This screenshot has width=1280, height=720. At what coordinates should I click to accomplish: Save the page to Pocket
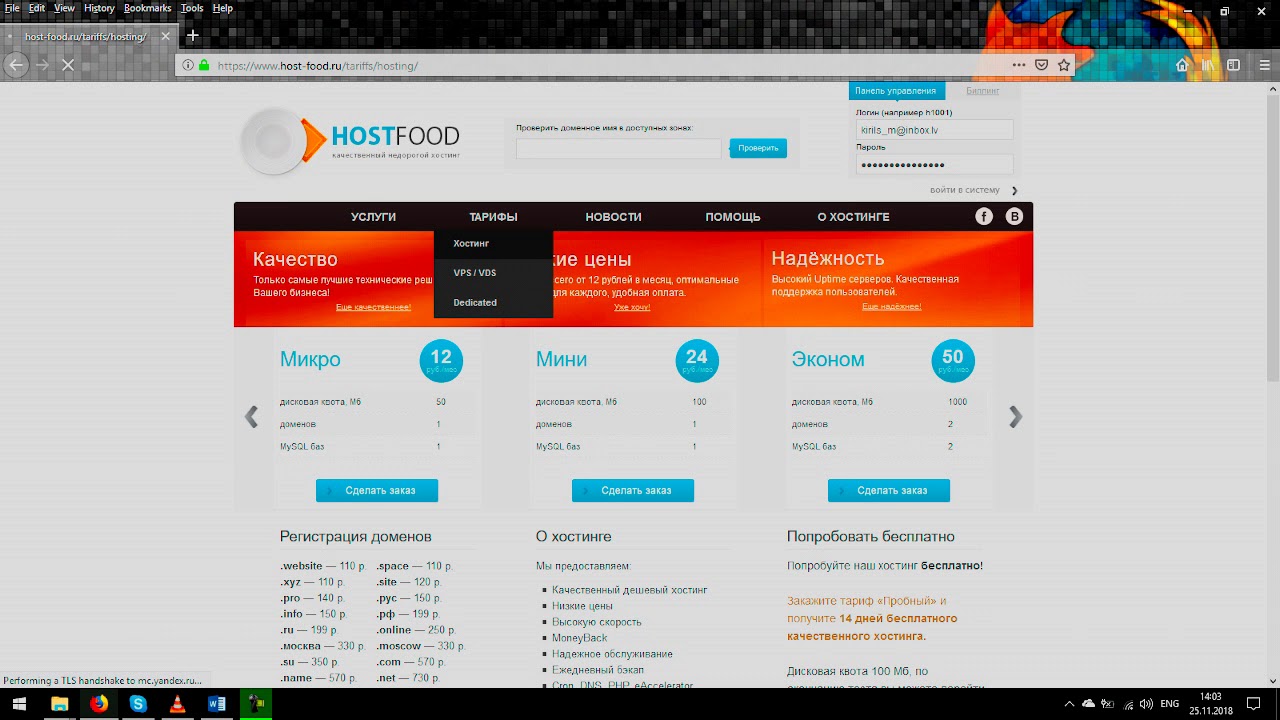(x=1041, y=65)
